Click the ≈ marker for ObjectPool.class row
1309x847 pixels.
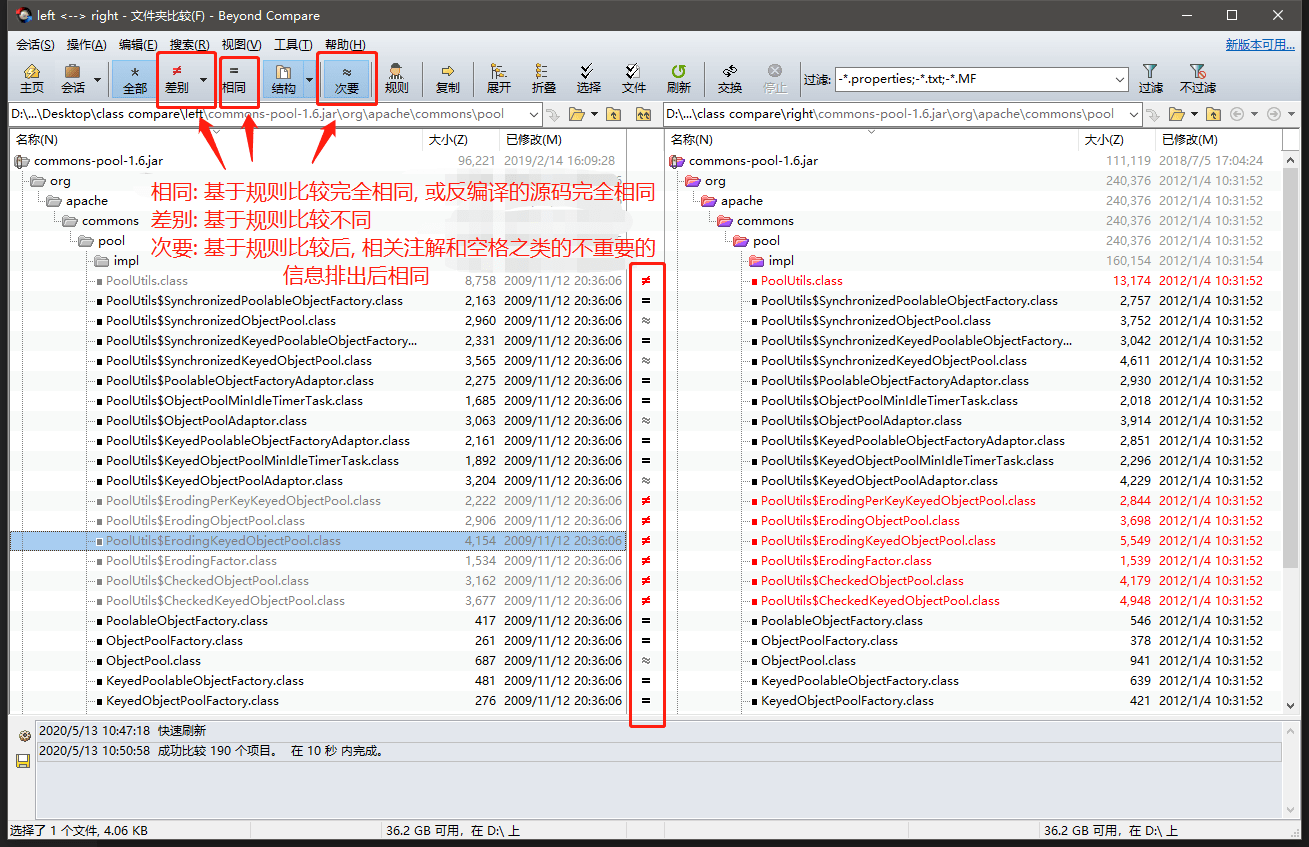click(646, 661)
